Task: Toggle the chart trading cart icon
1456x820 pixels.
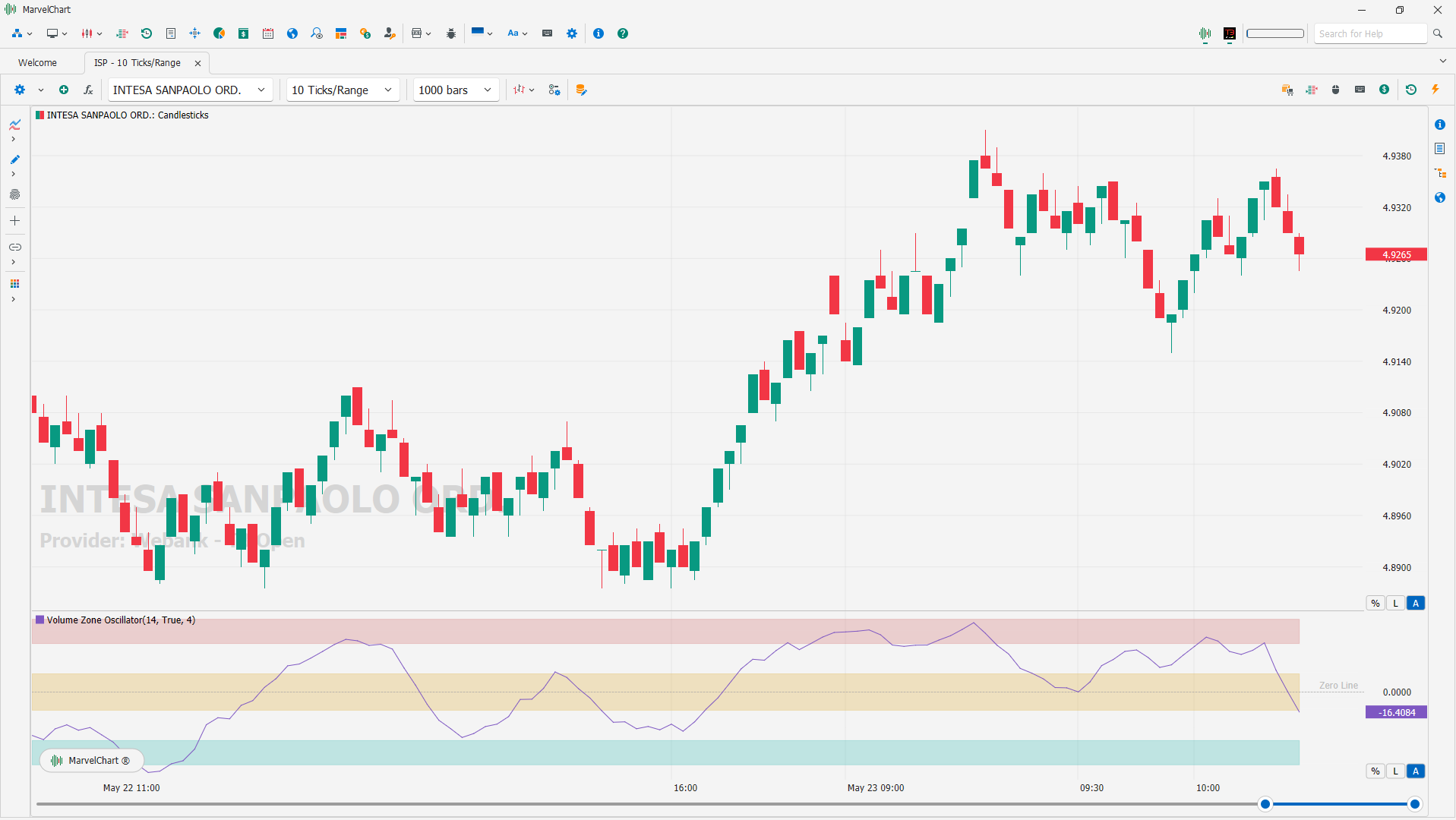Action: [x=1287, y=90]
